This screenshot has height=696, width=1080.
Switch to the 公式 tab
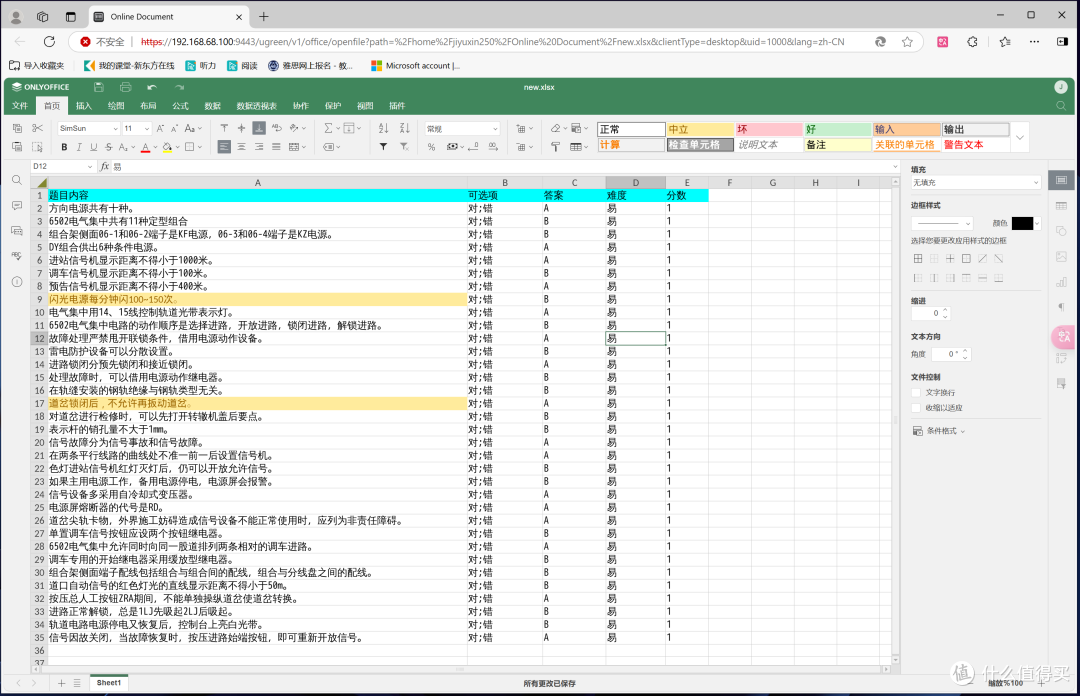pyautogui.click(x=180, y=105)
